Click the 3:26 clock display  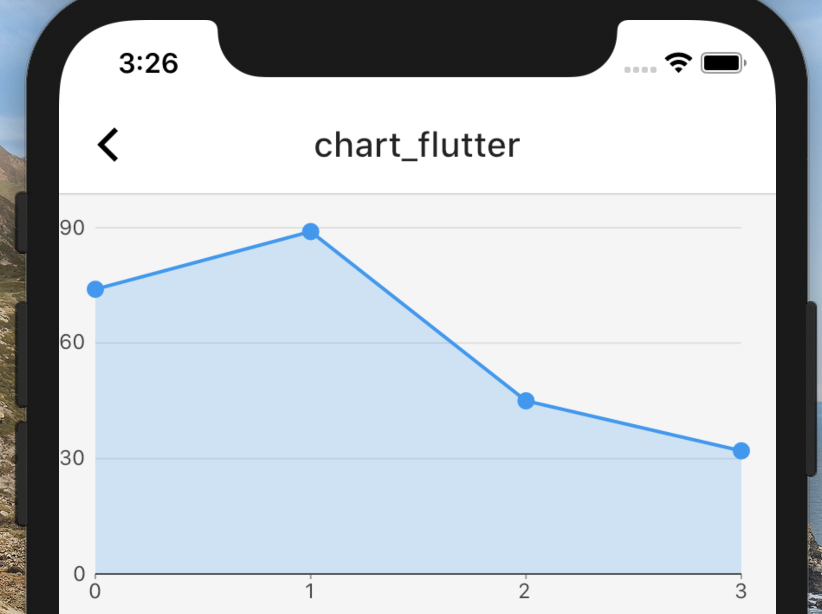pyautogui.click(x=149, y=63)
